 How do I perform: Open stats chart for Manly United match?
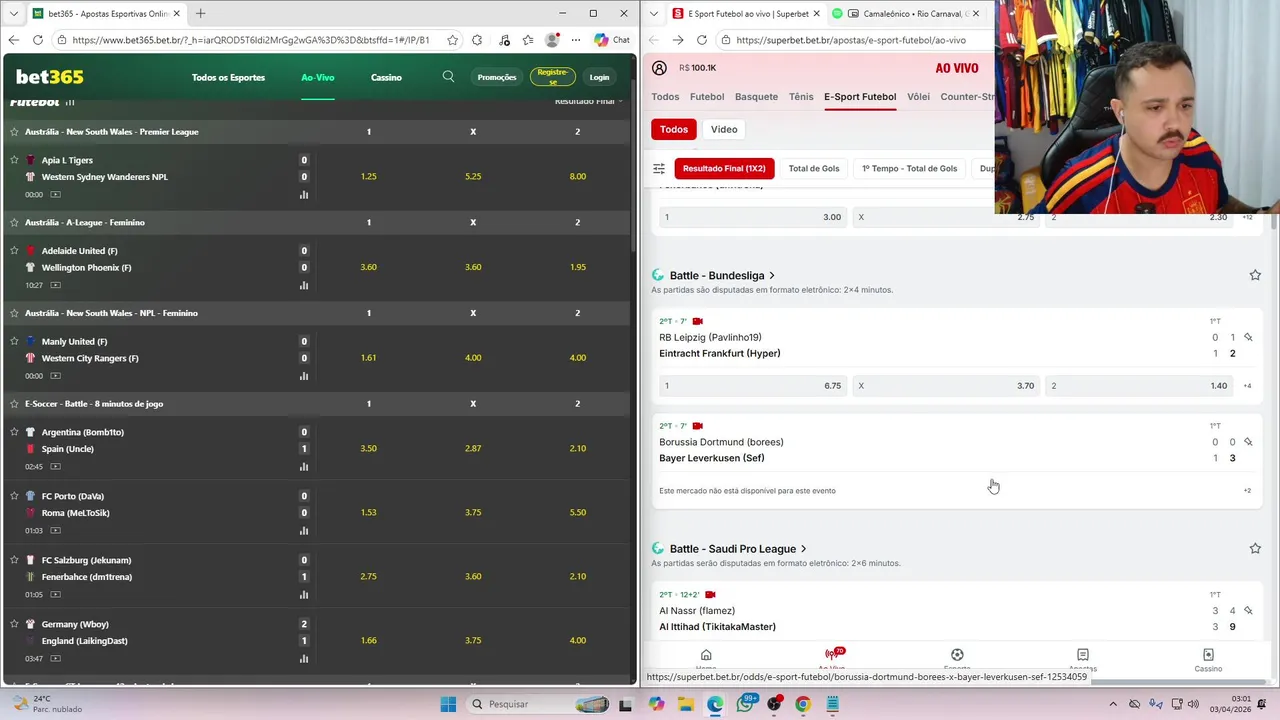[x=304, y=376]
